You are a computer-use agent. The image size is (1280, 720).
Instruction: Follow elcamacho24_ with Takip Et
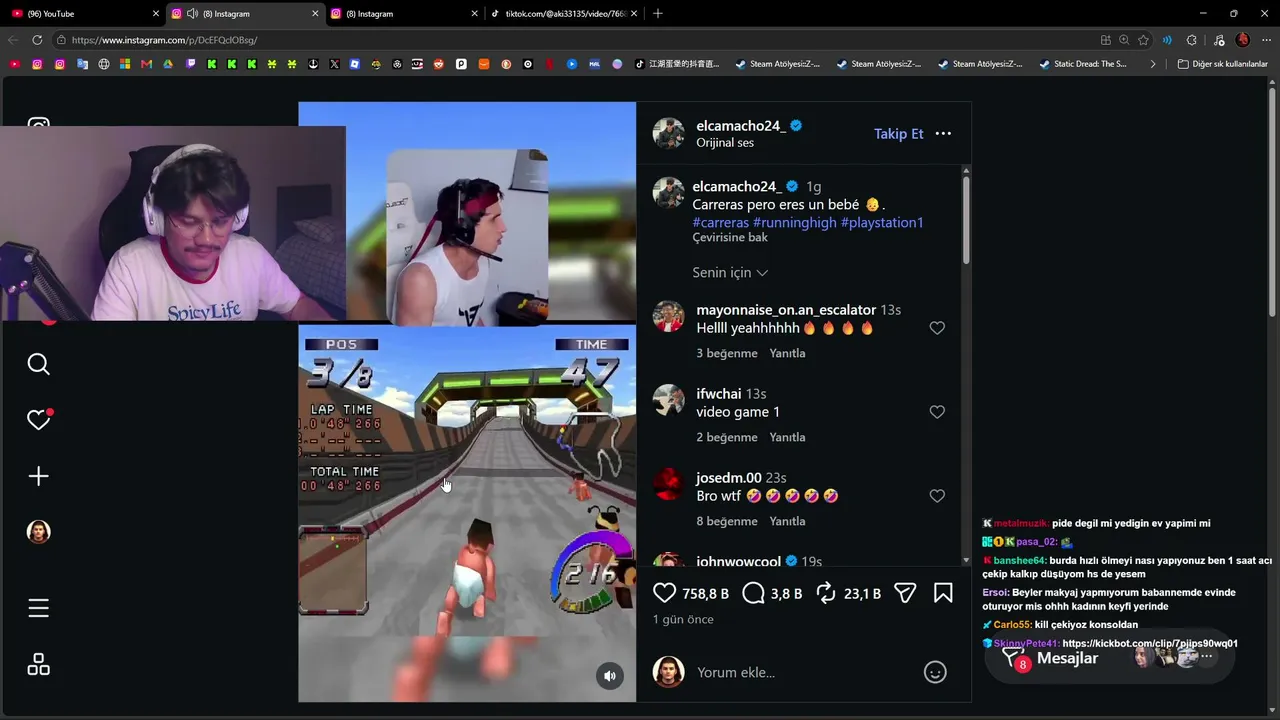pos(899,134)
